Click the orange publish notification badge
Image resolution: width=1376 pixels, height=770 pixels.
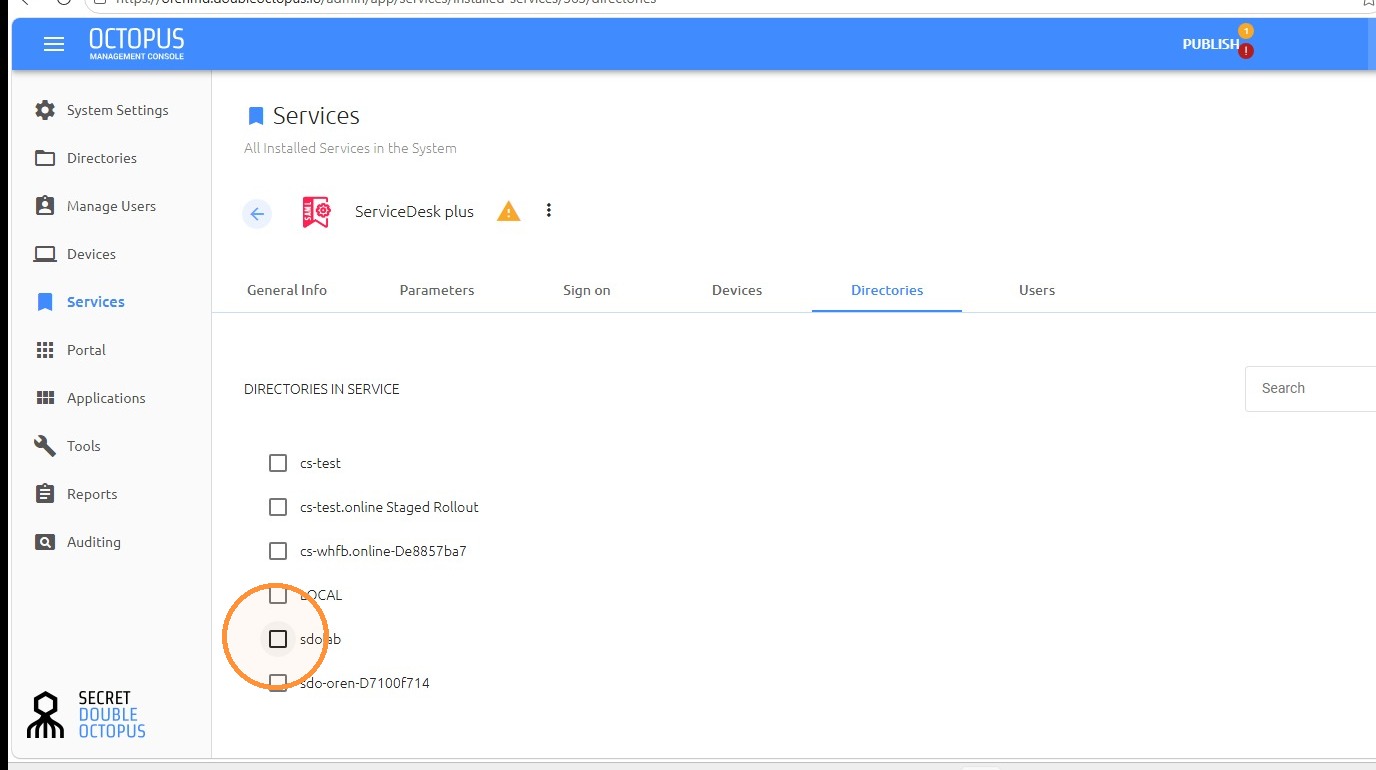(x=1246, y=31)
